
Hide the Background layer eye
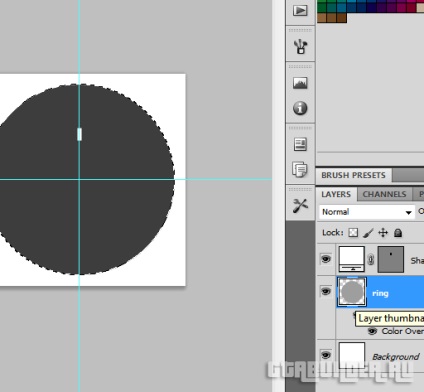click(x=326, y=355)
